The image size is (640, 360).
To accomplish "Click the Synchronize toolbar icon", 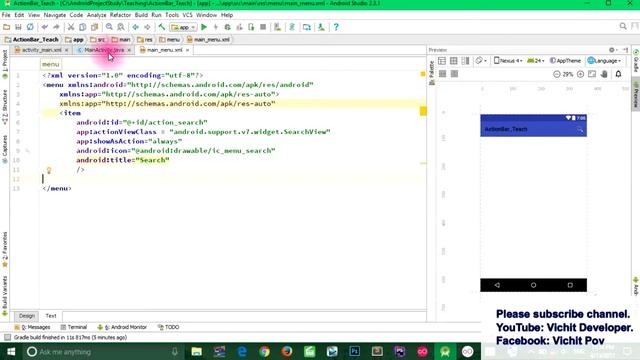I will (30, 27).
